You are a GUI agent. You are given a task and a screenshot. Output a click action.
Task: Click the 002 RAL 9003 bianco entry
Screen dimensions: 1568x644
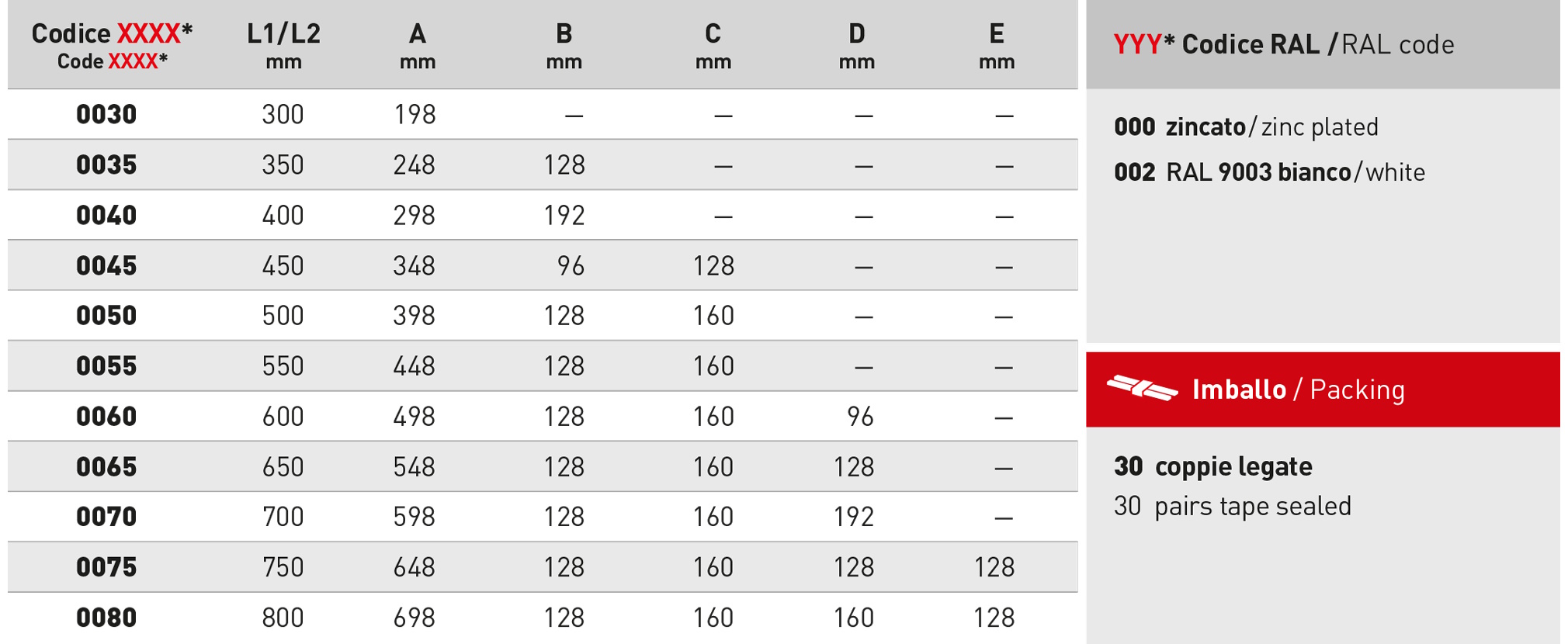tap(1269, 171)
